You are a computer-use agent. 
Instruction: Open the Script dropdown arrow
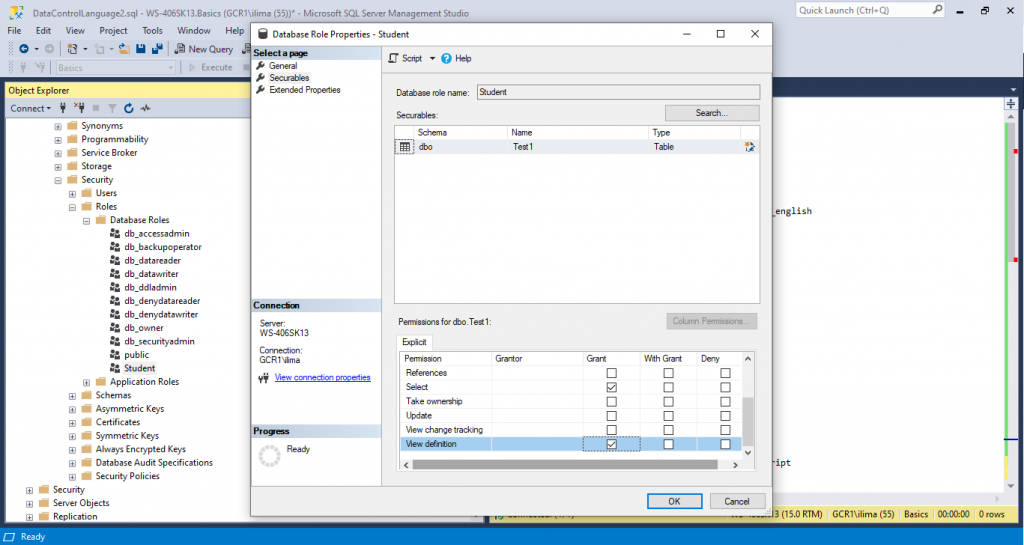click(x=432, y=58)
